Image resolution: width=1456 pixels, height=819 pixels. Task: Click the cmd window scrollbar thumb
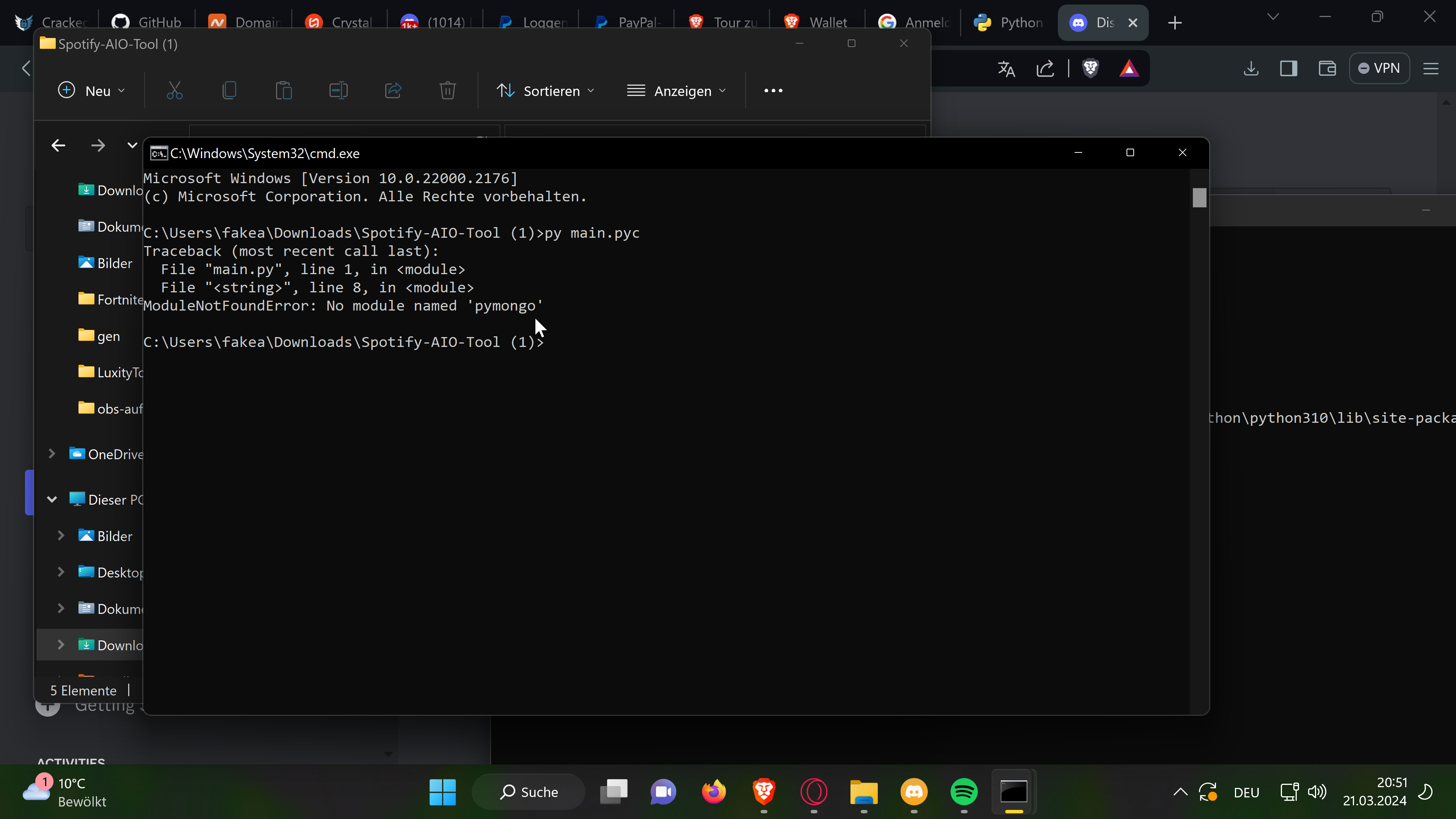coord(1199,198)
